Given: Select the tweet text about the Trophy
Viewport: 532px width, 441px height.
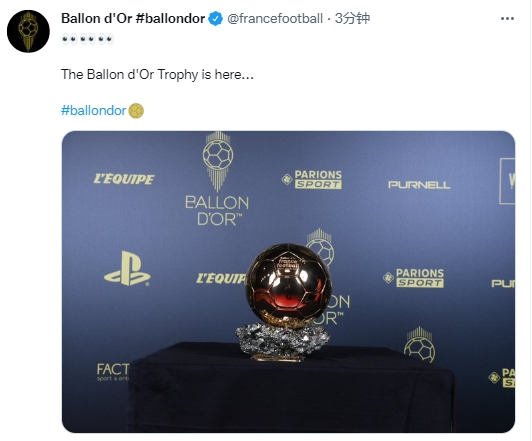Looking at the screenshot, I should (x=157, y=74).
